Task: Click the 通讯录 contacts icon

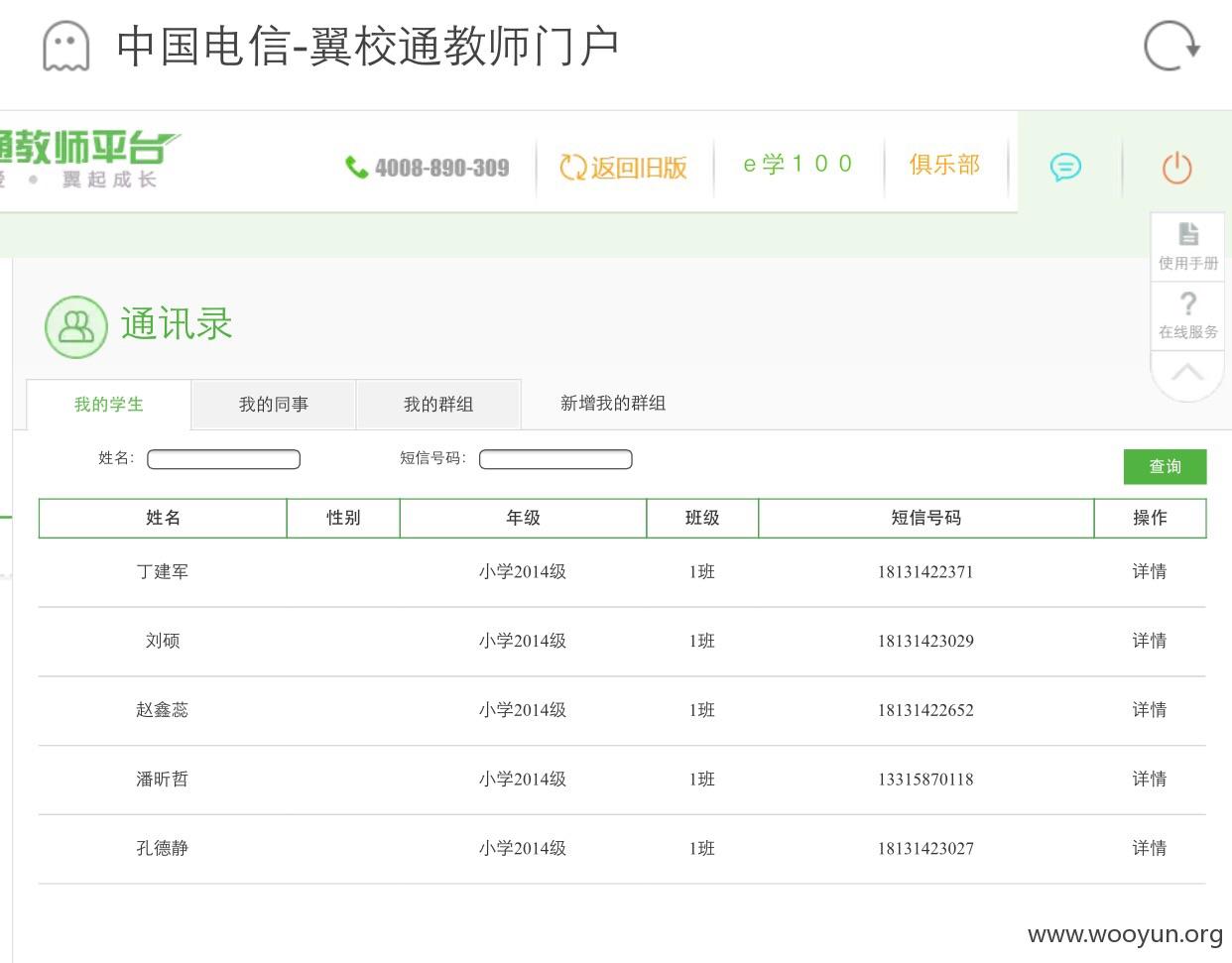Action: point(75,326)
